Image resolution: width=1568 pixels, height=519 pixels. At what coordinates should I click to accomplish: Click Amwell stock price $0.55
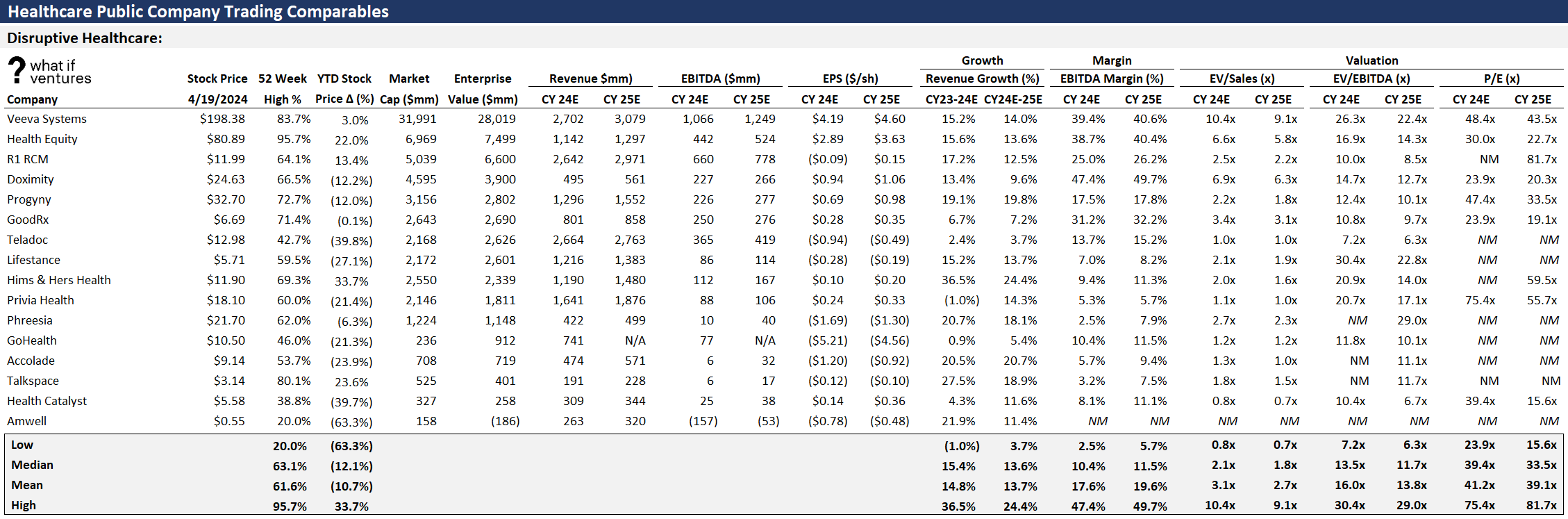[229, 421]
